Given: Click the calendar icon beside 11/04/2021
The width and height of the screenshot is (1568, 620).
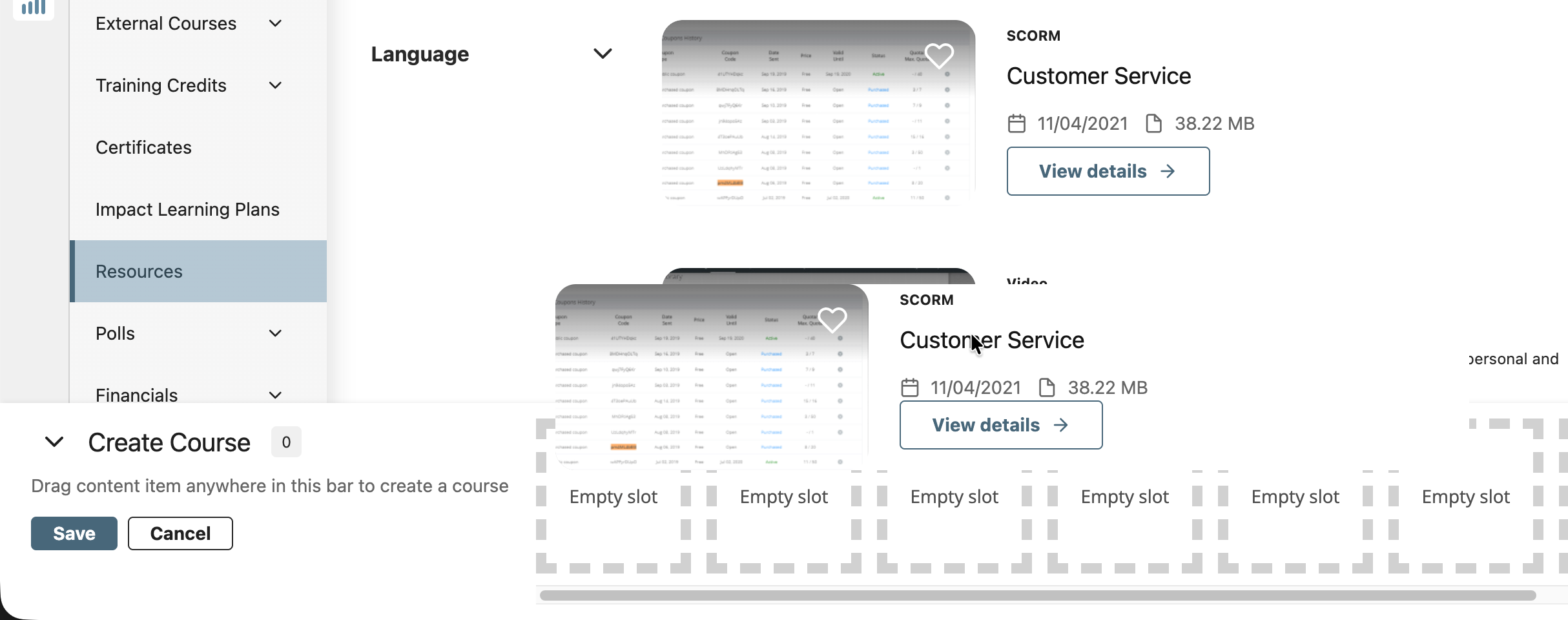Looking at the screenshot, I should [1016, 123].
